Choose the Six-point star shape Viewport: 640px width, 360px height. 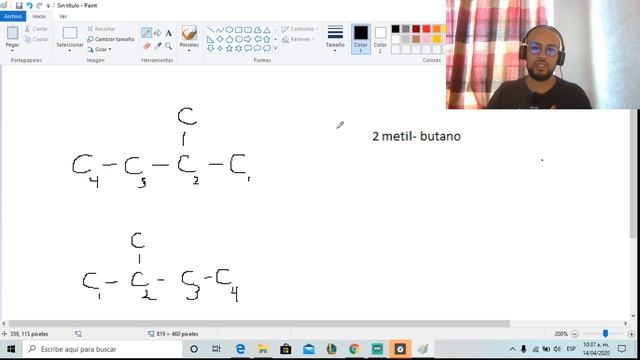click(x=238, y=49)
